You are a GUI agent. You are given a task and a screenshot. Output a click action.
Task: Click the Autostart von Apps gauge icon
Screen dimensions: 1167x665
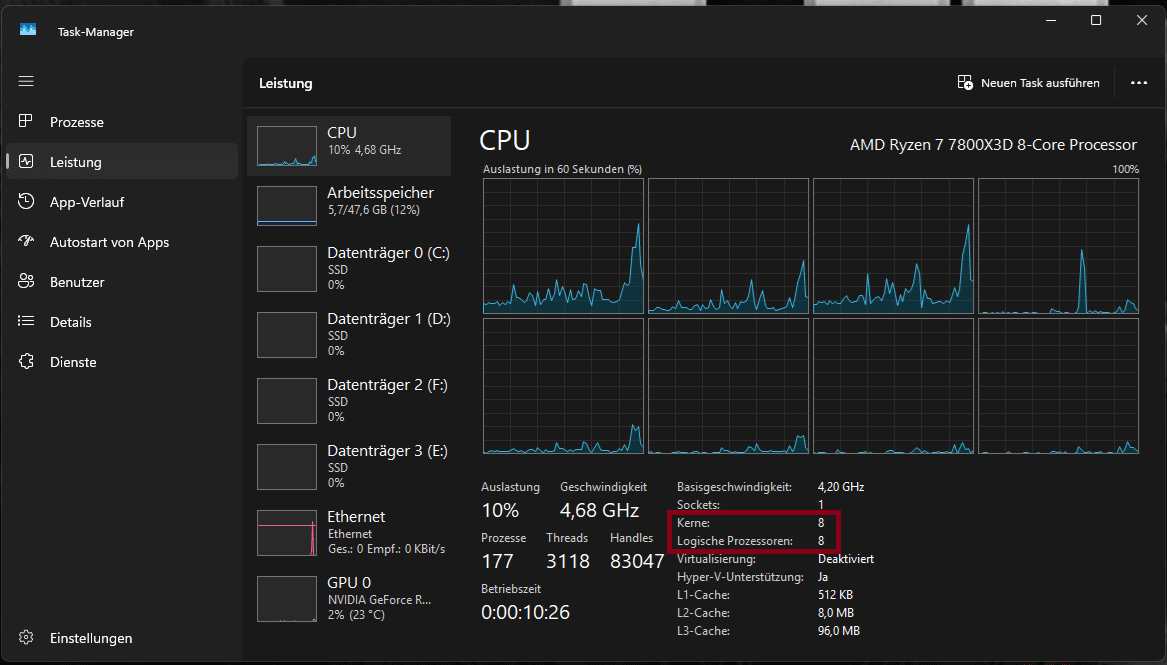point(26,241)
